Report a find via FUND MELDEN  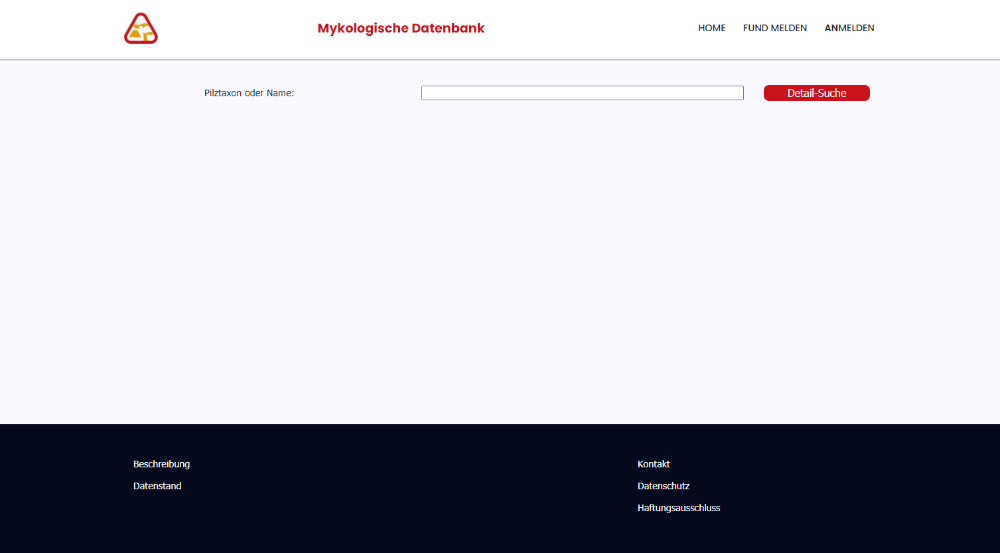(x=774, y=28)
